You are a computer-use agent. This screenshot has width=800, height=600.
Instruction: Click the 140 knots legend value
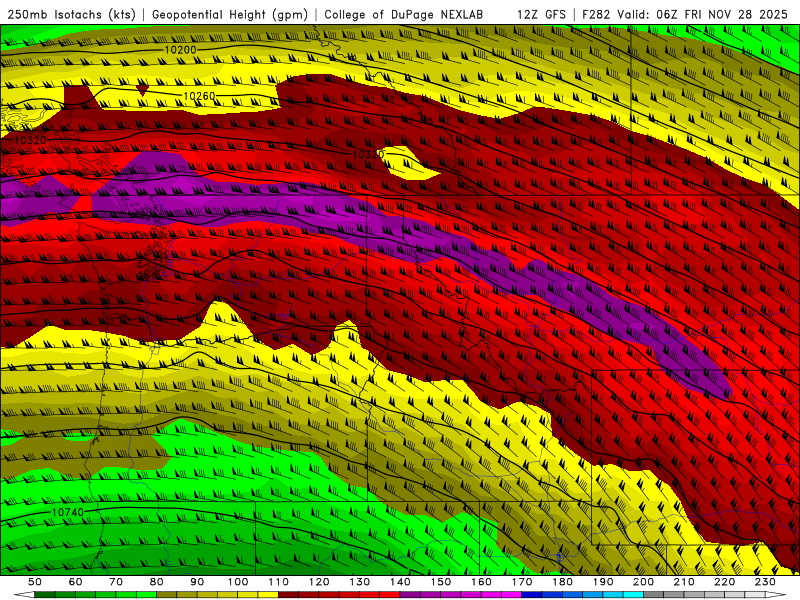[x=400, y=582]
